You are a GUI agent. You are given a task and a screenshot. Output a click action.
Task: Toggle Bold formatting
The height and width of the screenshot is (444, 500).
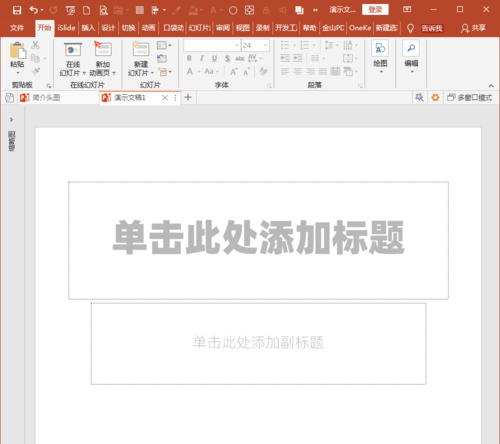click(x=189, y=58)
